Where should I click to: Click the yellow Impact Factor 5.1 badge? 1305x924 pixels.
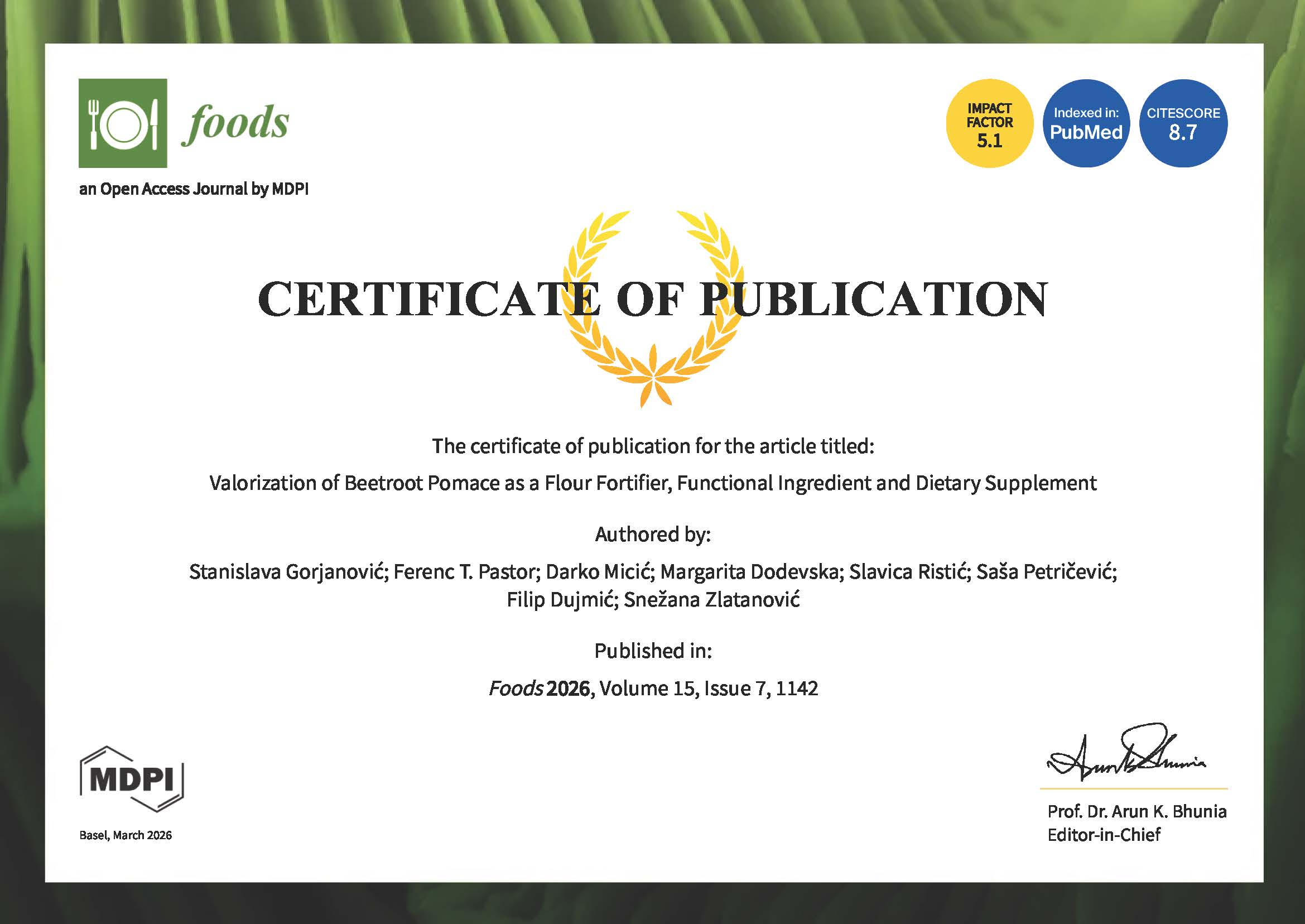[989, 123]
